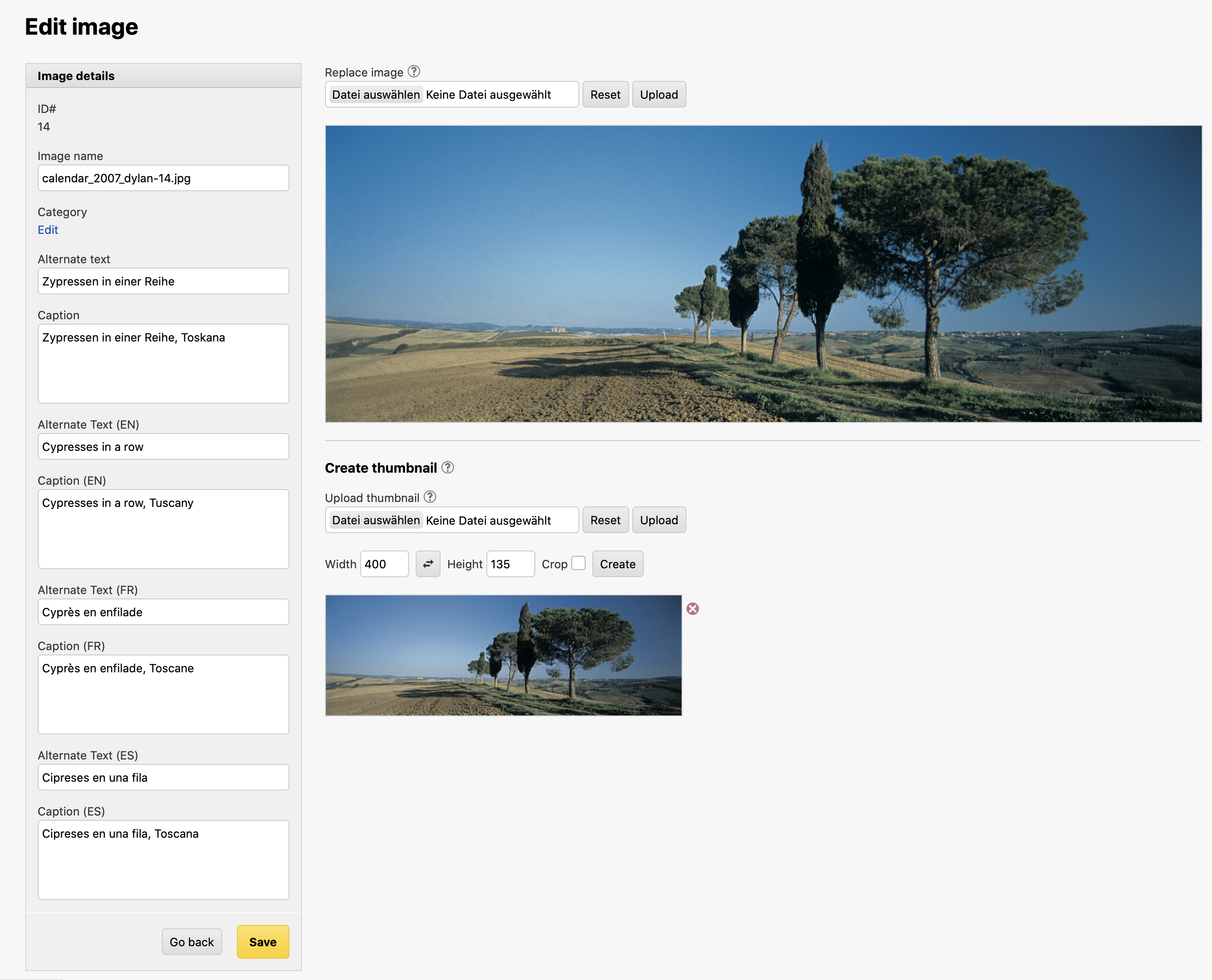Choose file for Replace image
1212x980 pixels.
point(376,95)
